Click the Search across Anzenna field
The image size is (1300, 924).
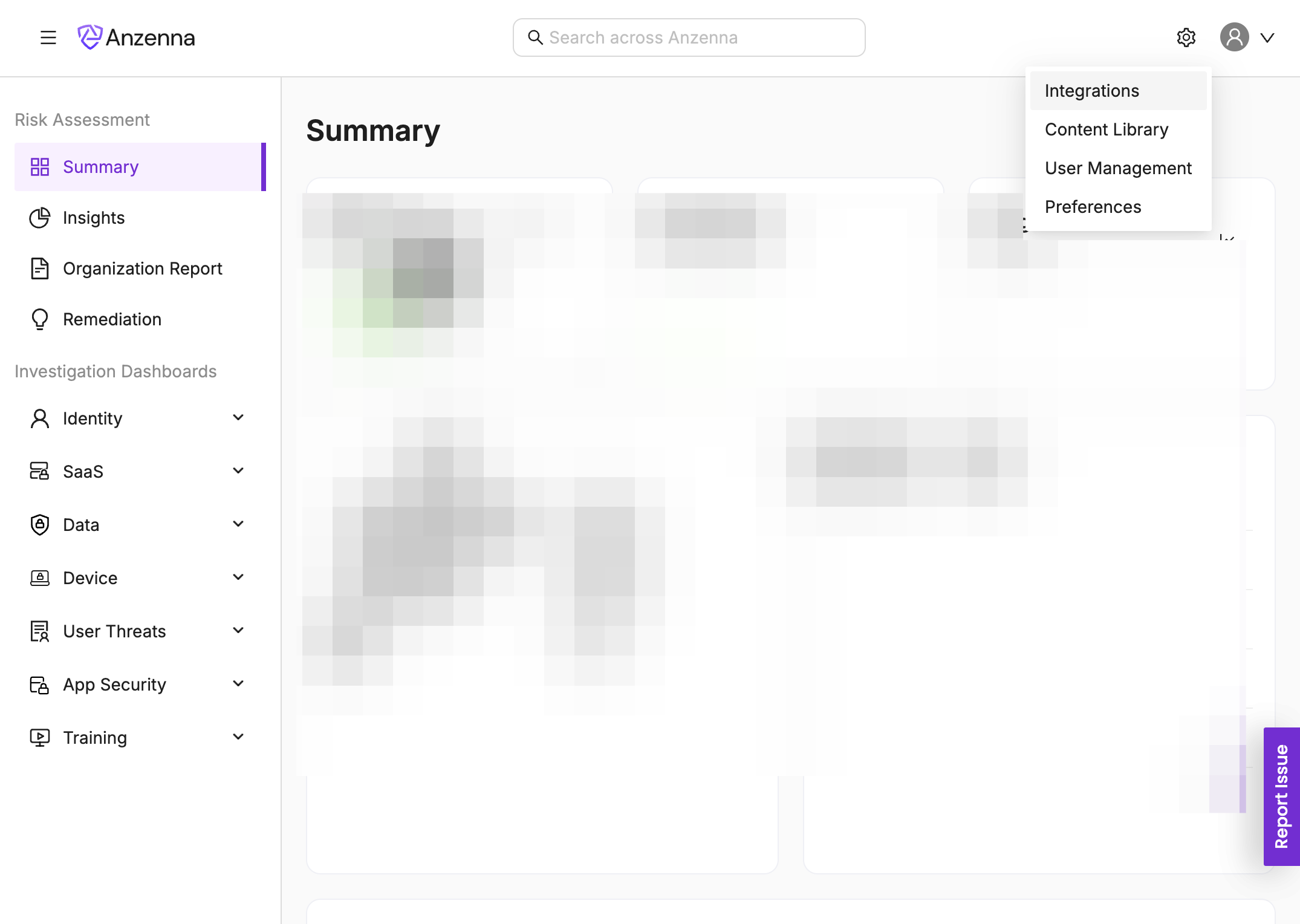click(x=689, y=37)
